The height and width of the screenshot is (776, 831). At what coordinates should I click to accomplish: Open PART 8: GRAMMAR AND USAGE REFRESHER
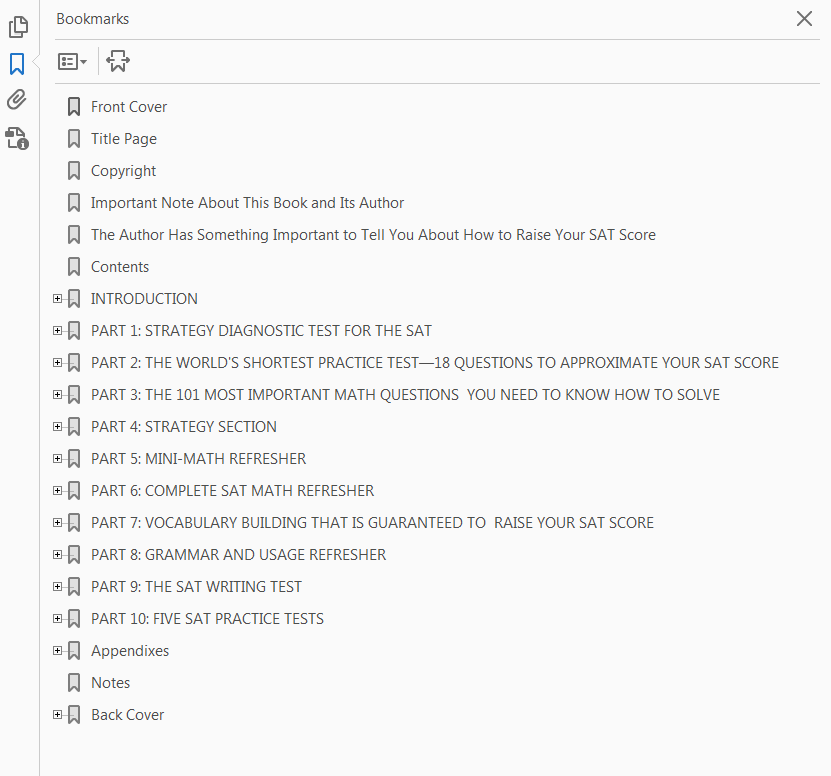[x=238, y=554]
